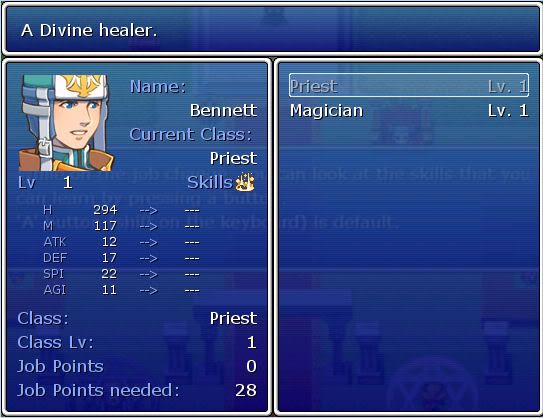Click the arrow beside SPI stat

click(149, 274)
